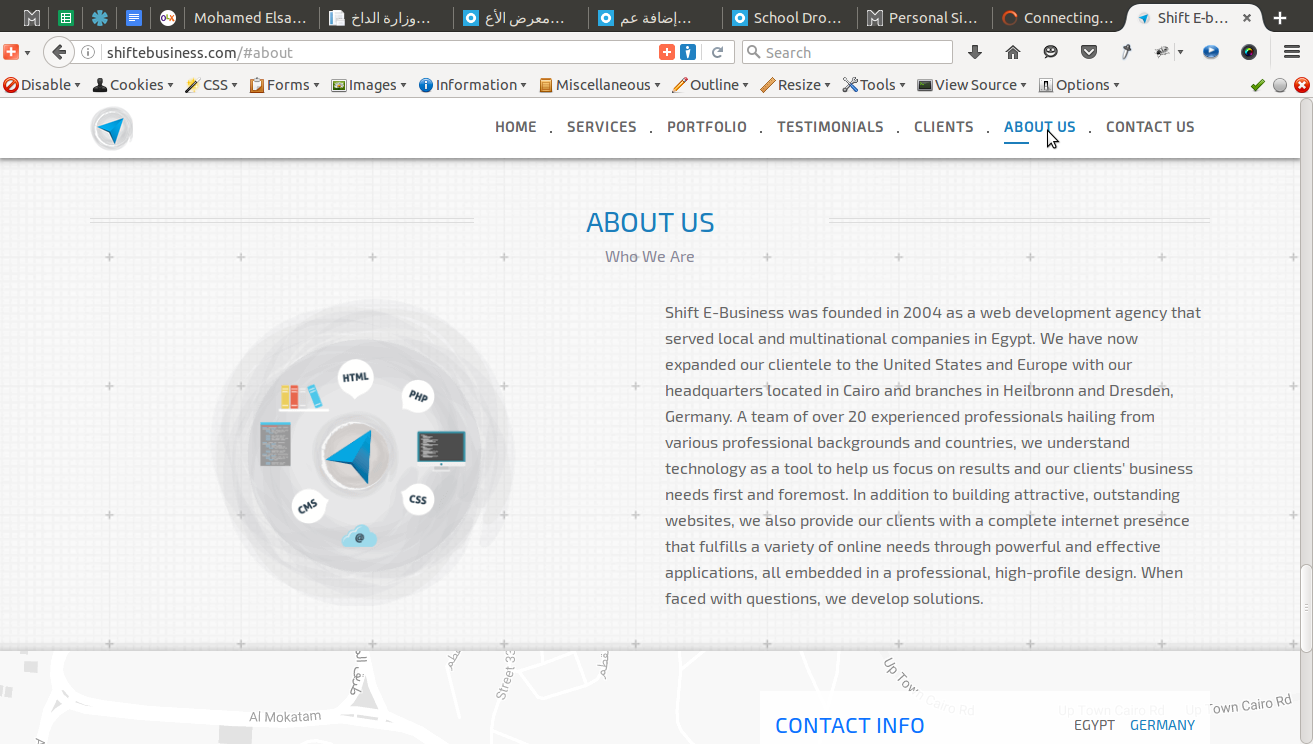Click the CMS speech bubble in graphic

tap(307, 506)
